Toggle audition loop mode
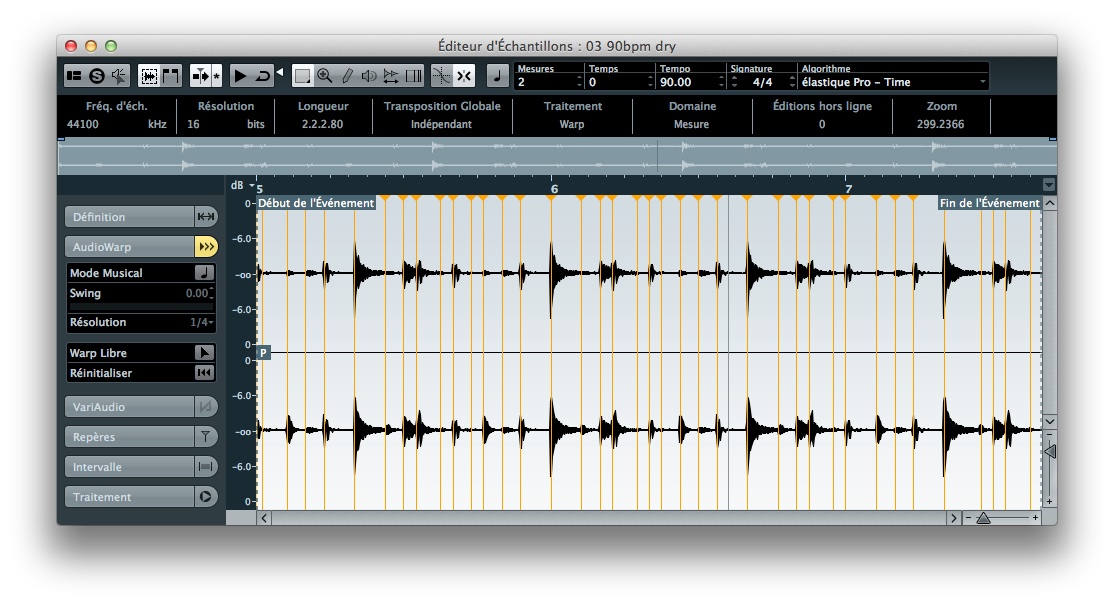This screenshot has height=604, width=1114. (263, 75)
